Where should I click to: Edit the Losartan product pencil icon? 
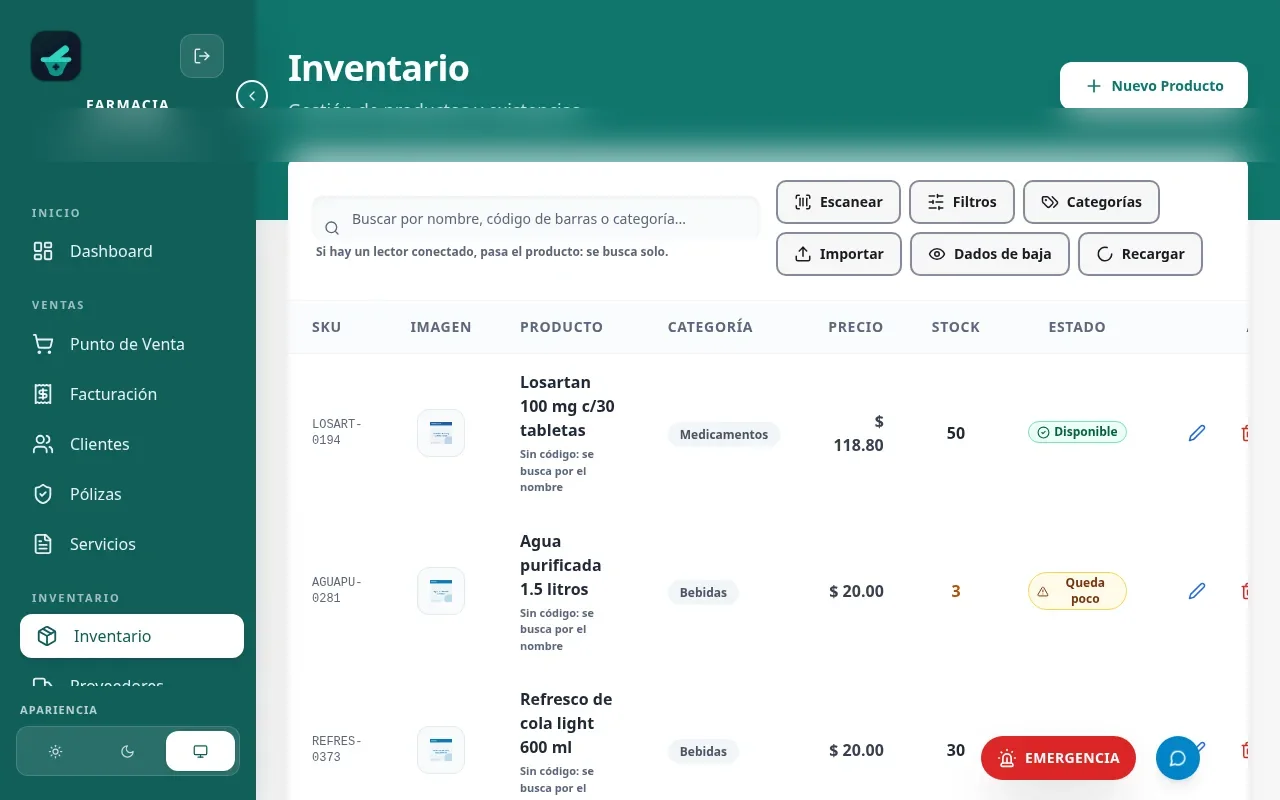[x=1197, y=433]
